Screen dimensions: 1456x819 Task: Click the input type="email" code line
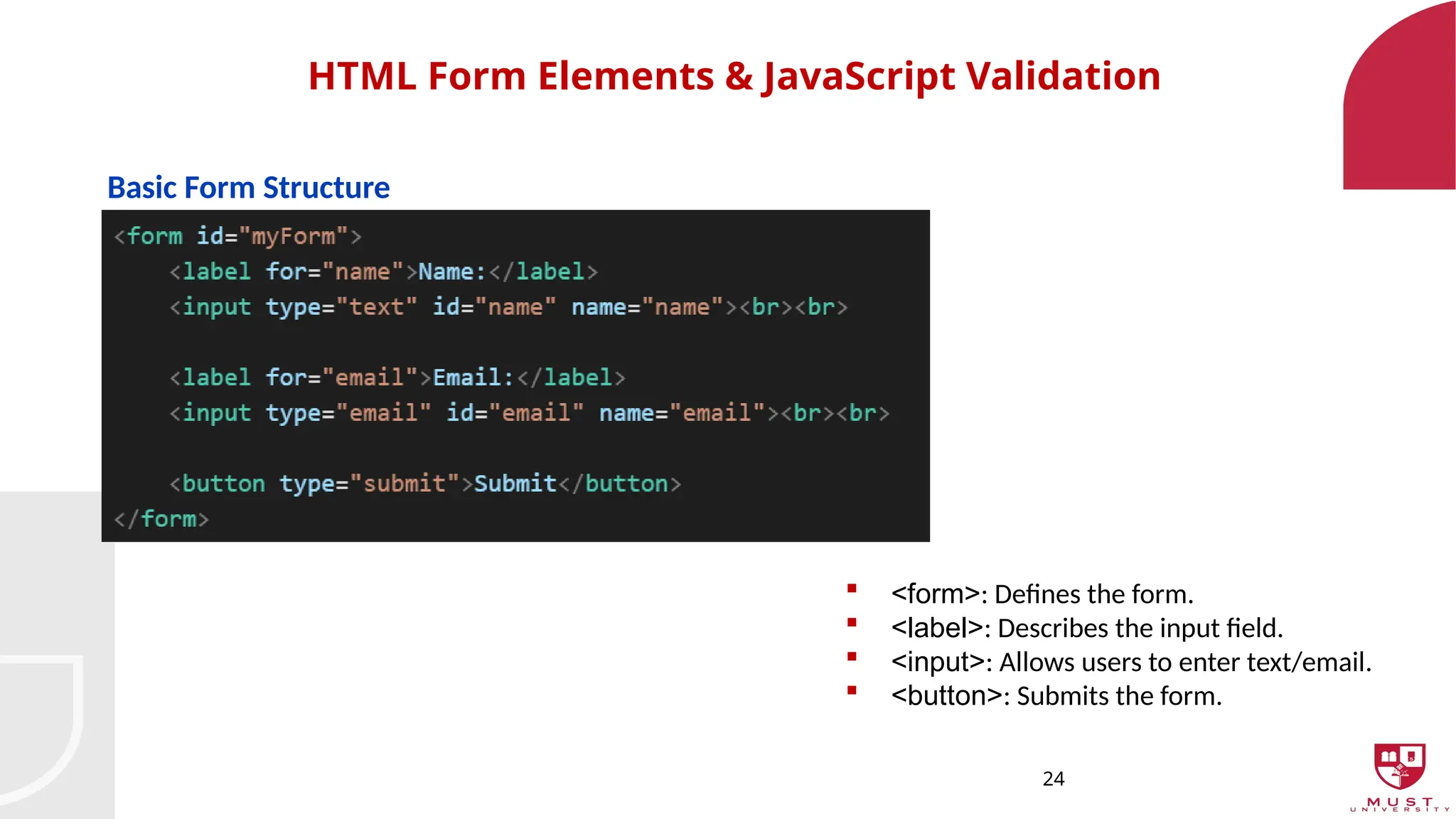530,413
